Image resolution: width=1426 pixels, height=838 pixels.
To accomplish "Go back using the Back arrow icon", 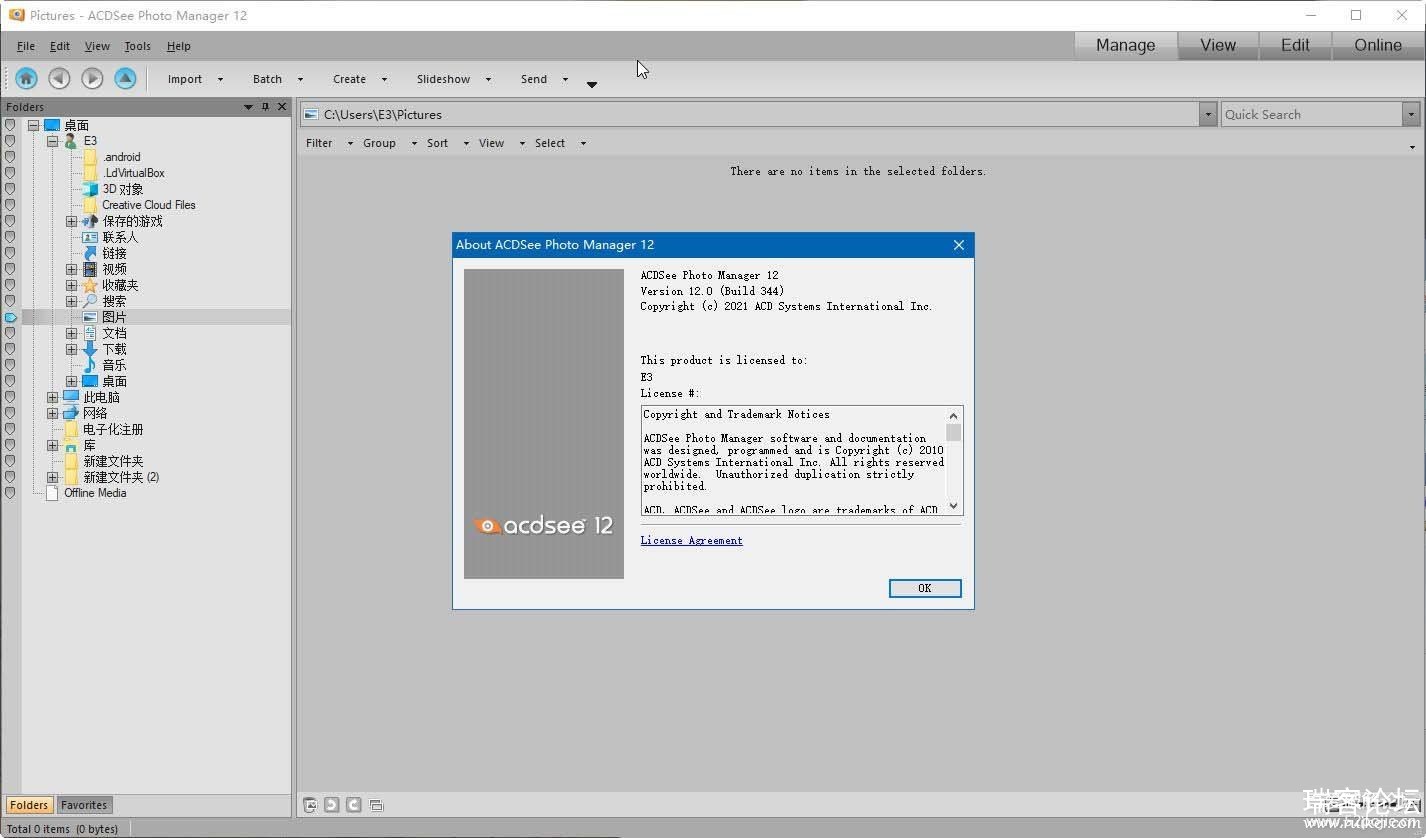I will pos(59,78).
